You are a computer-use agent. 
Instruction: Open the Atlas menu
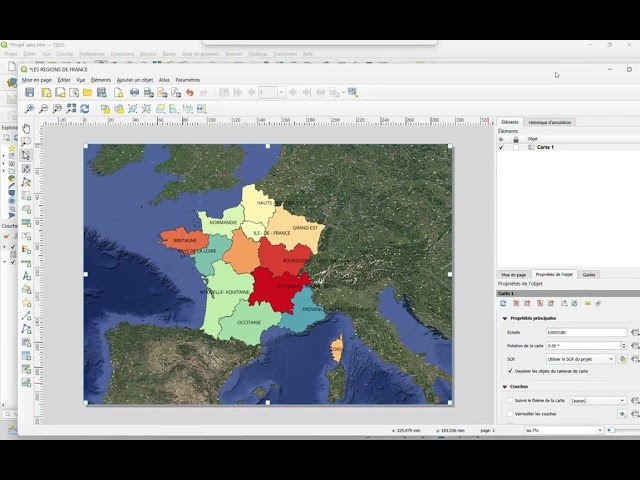(164, 80)
